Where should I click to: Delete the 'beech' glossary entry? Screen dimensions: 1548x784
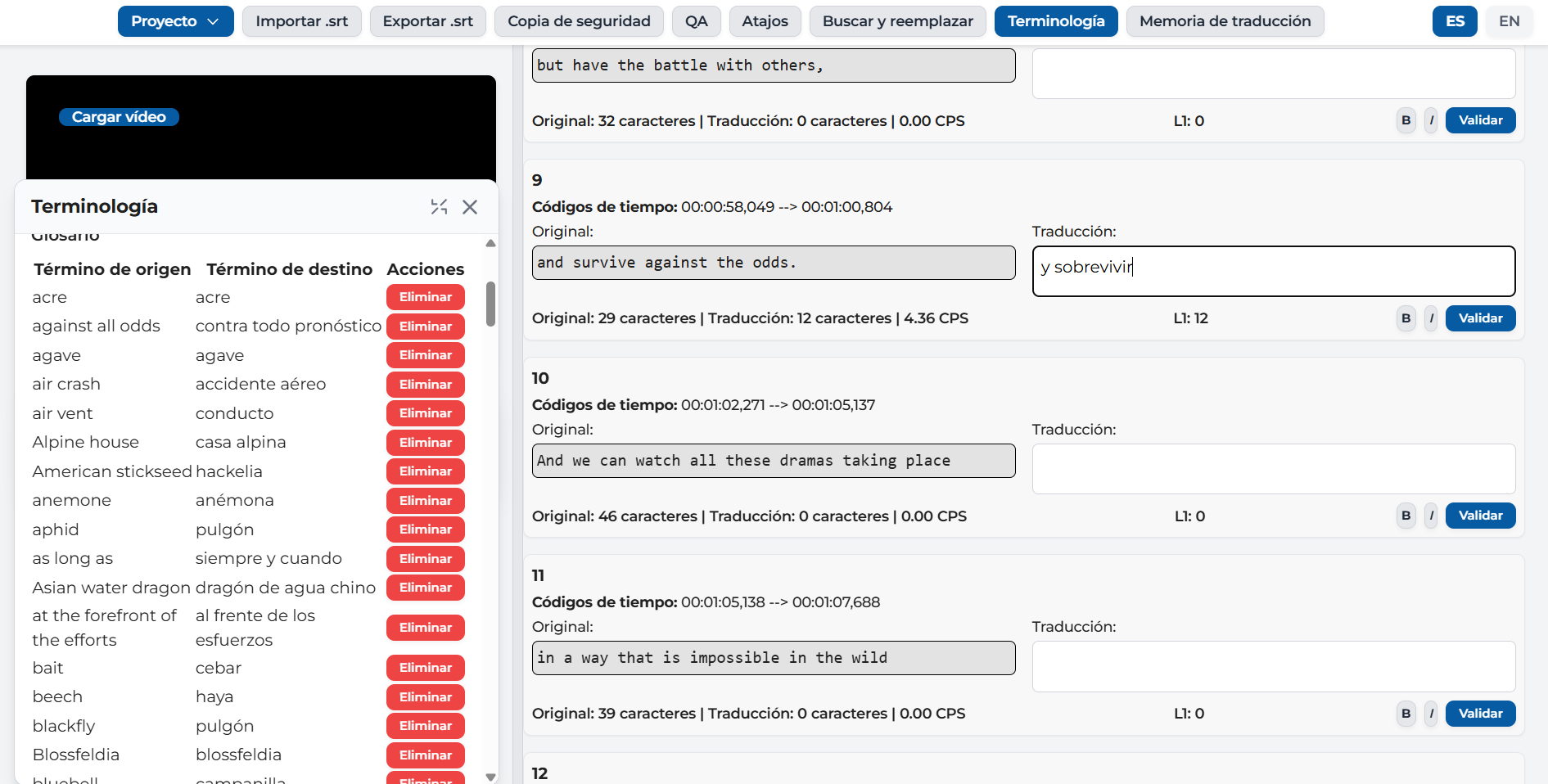click(x=426, y=697)
